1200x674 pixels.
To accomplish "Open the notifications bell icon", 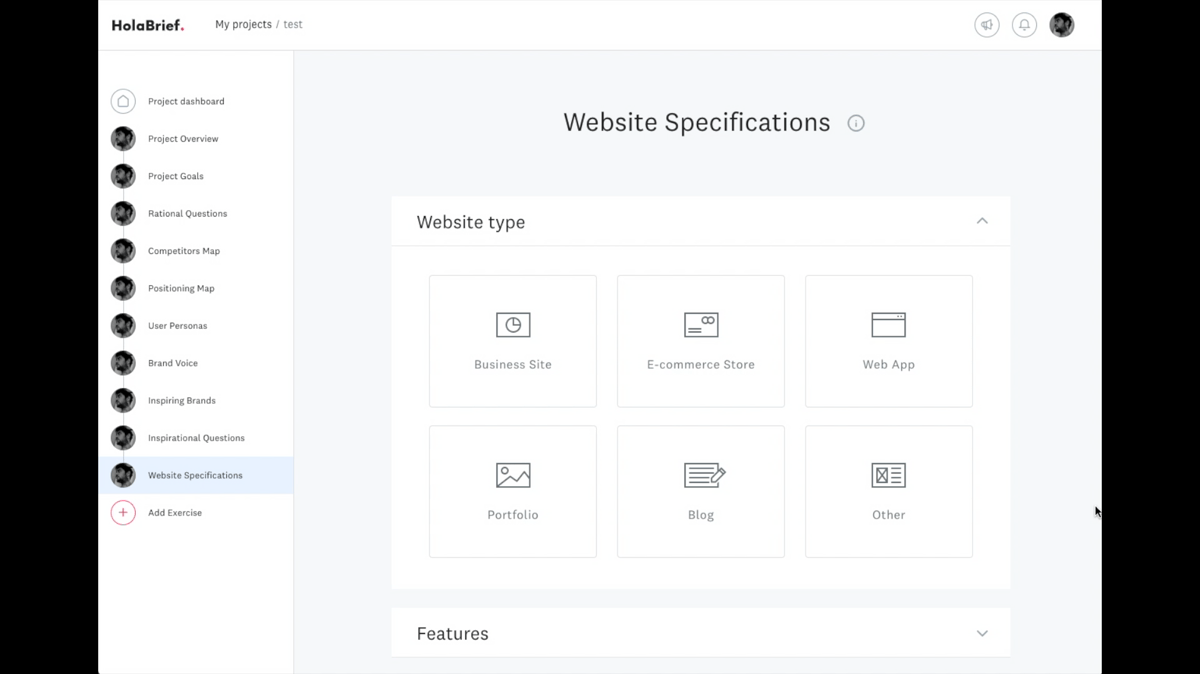I will pyautogui.click(x=1024, y=25).
